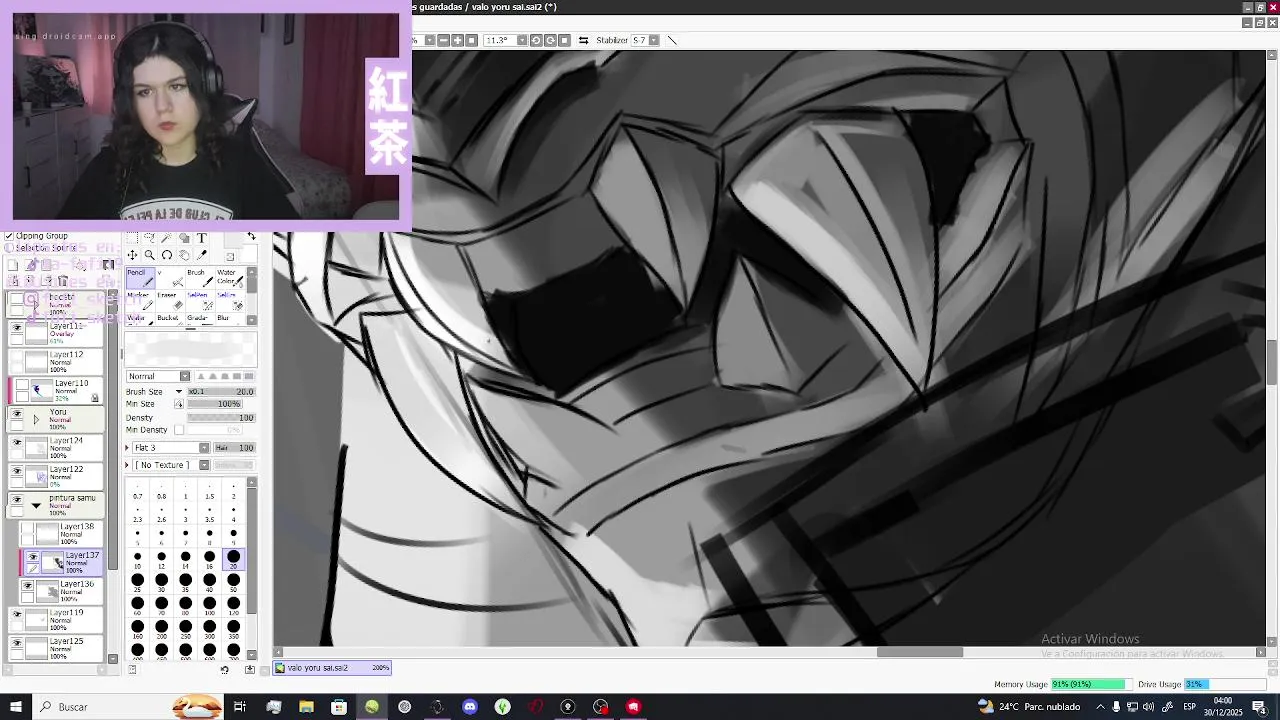Open the Stabilizer value dropdown
The image size is (1280, 720).
coord(654,40)
